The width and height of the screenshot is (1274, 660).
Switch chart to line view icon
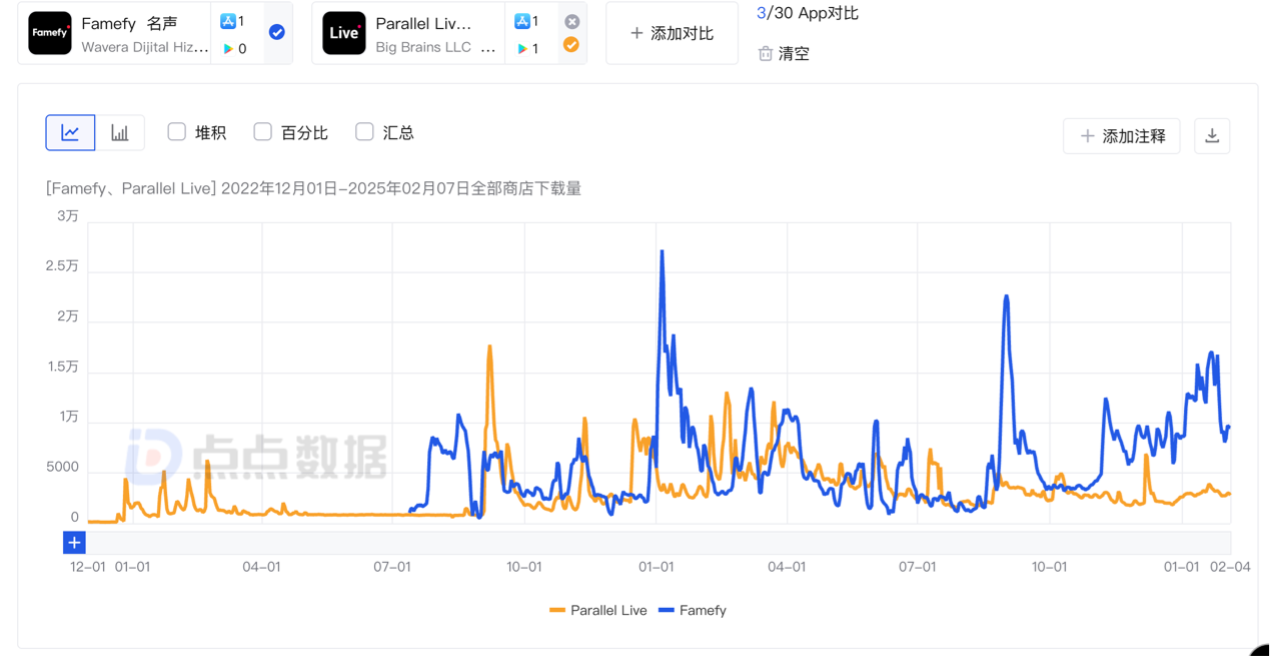[69, 131]
